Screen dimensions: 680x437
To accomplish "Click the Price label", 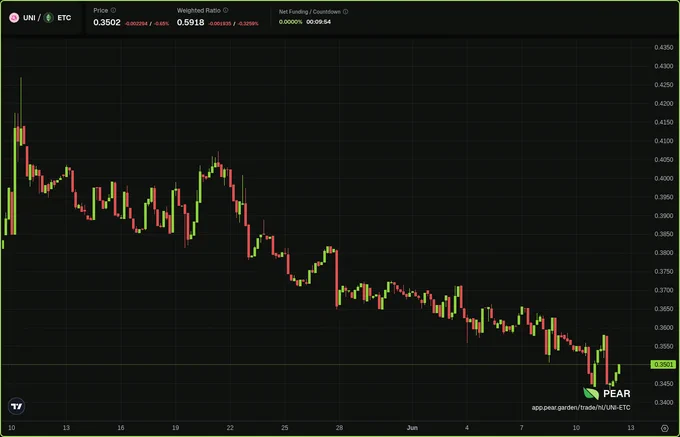I will click(x=101, y=10).
